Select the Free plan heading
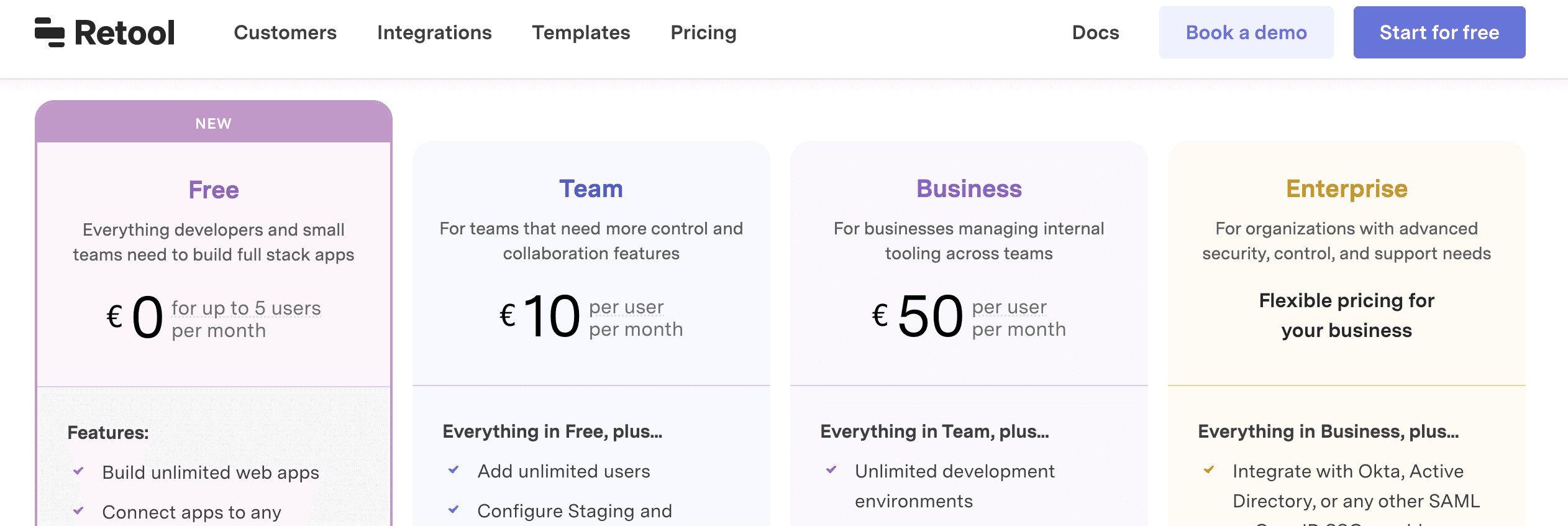This screenshot has height=526, width=1568. (214, 190)
